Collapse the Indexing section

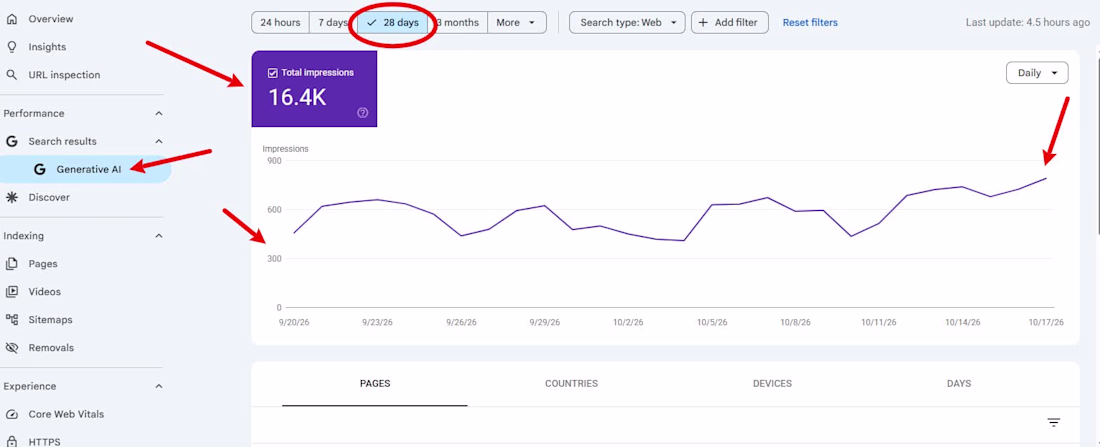(x=159, y=236)
